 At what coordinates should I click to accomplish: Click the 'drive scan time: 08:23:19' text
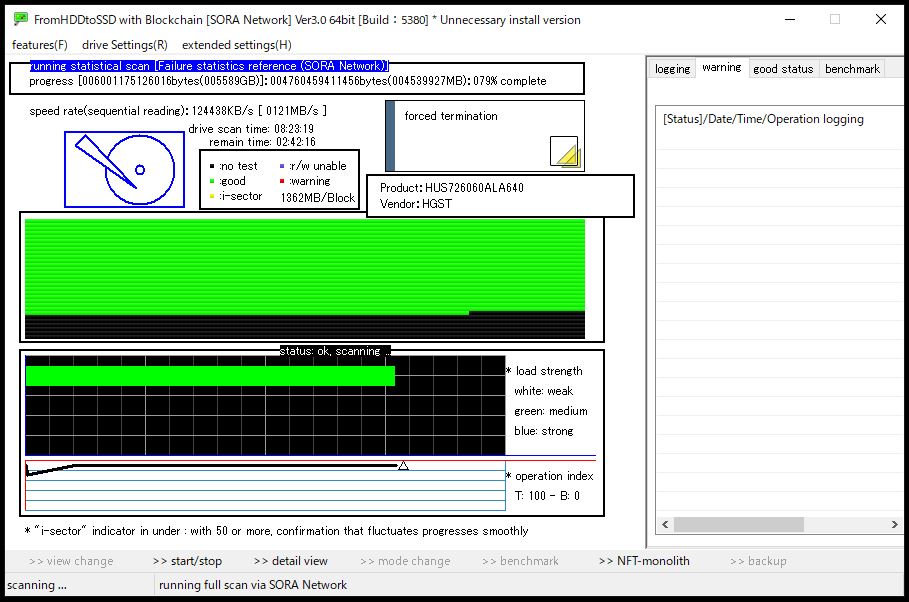tap(251, 129)
